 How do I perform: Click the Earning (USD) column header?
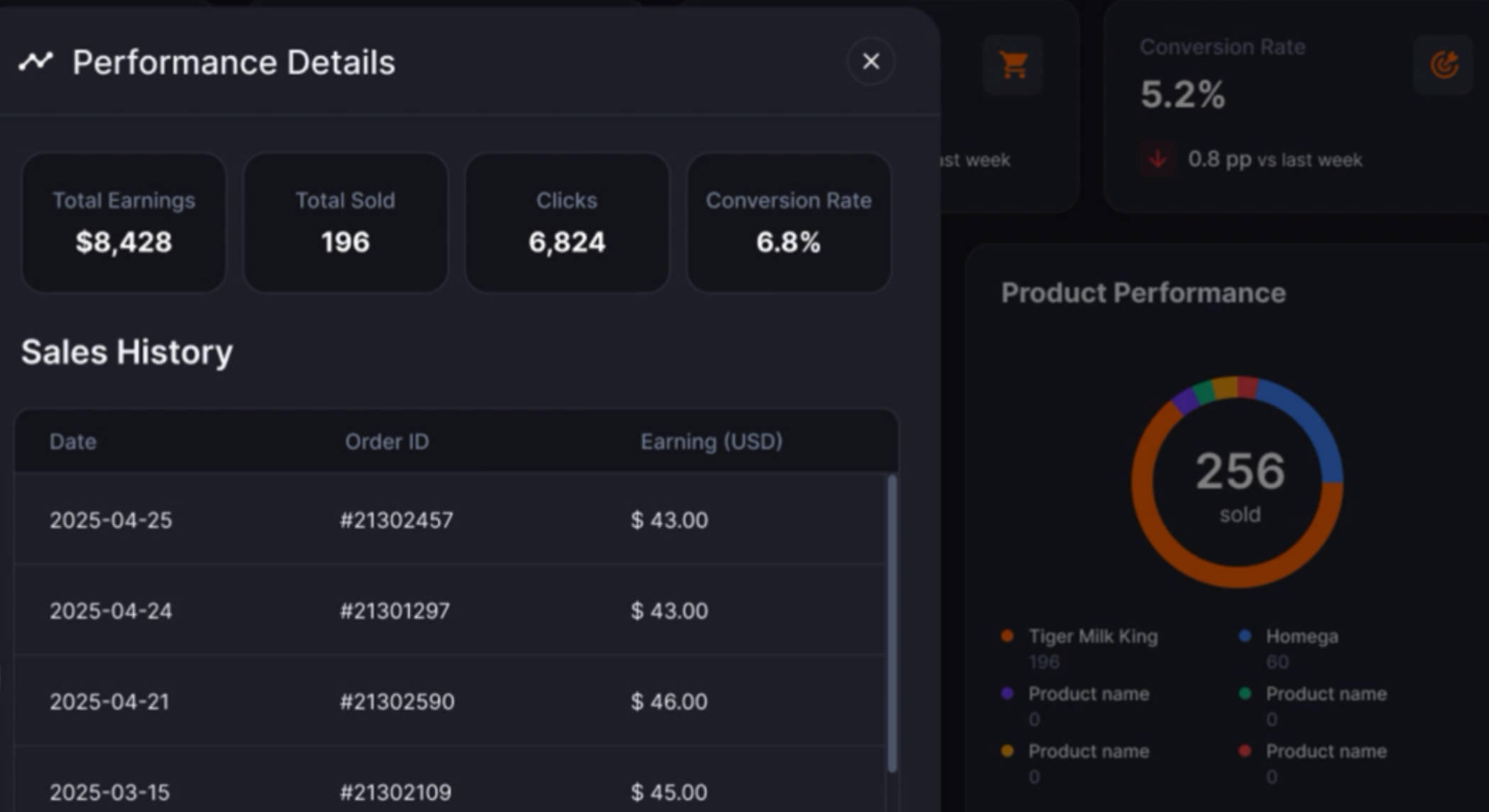pyautogui.click(x=711, y=441)
